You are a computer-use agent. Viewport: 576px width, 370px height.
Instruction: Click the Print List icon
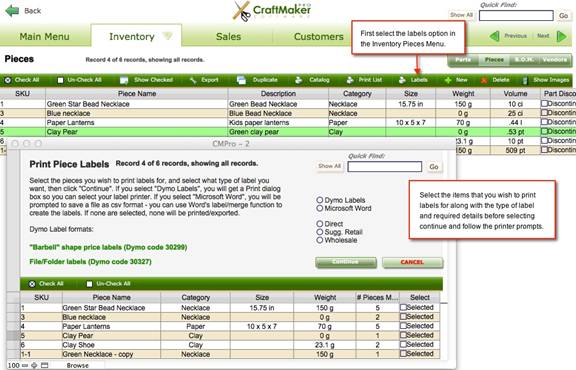coord(350,80)
